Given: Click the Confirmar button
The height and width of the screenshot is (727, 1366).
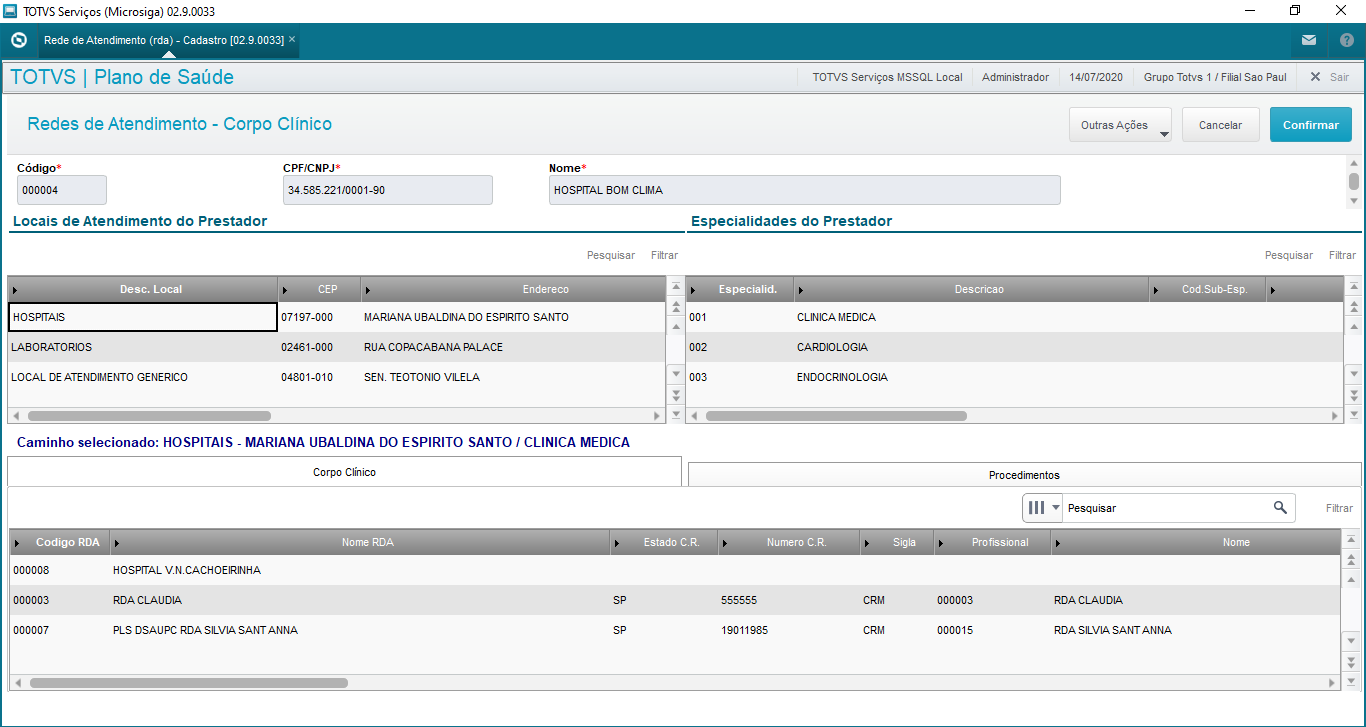Looking at the screenshot, I should pos(1311,125).
